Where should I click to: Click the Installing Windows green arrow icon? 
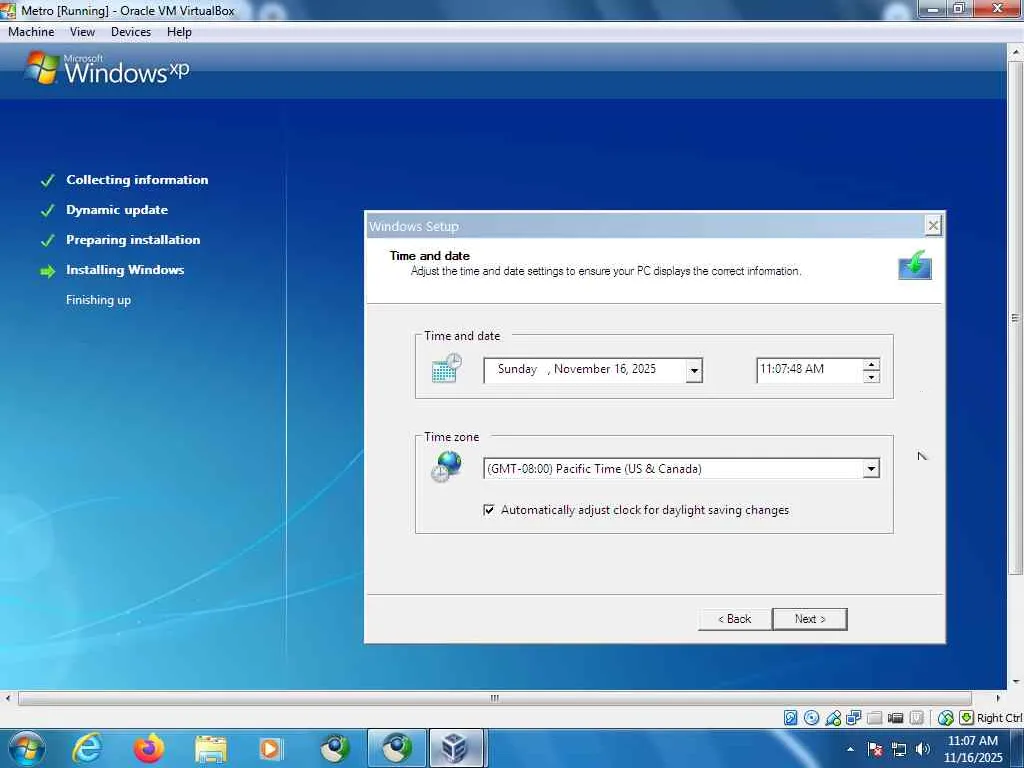point(48,271)
